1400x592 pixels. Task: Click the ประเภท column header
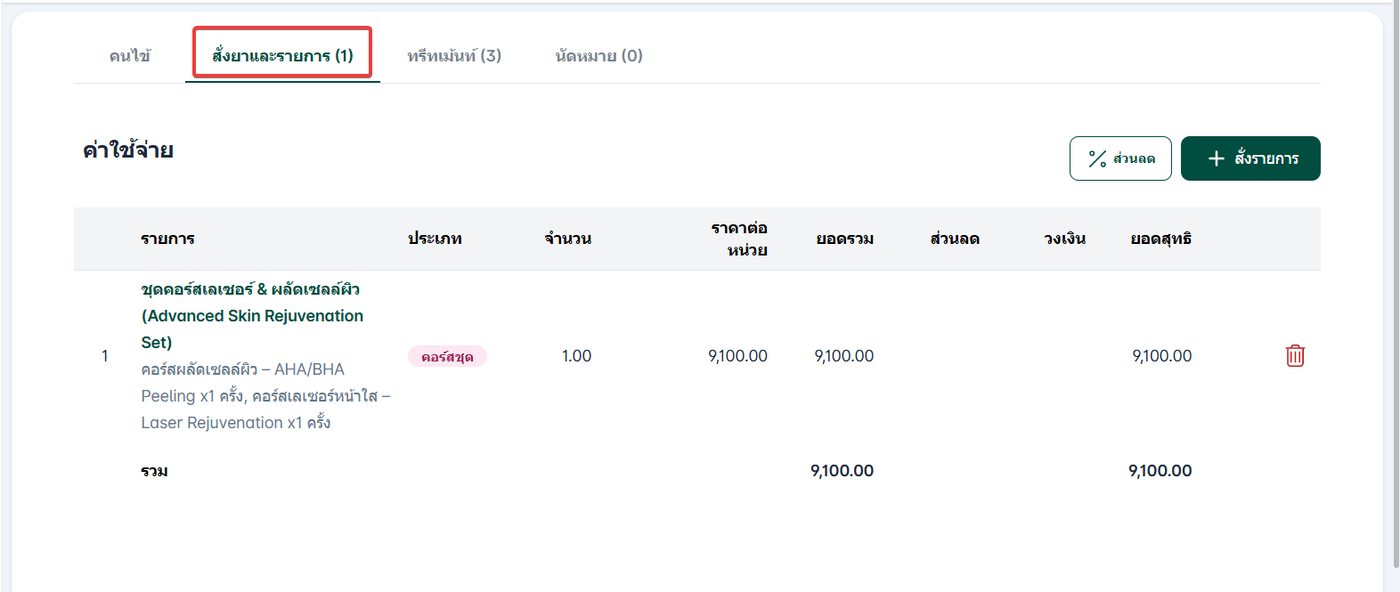(435, 239)
